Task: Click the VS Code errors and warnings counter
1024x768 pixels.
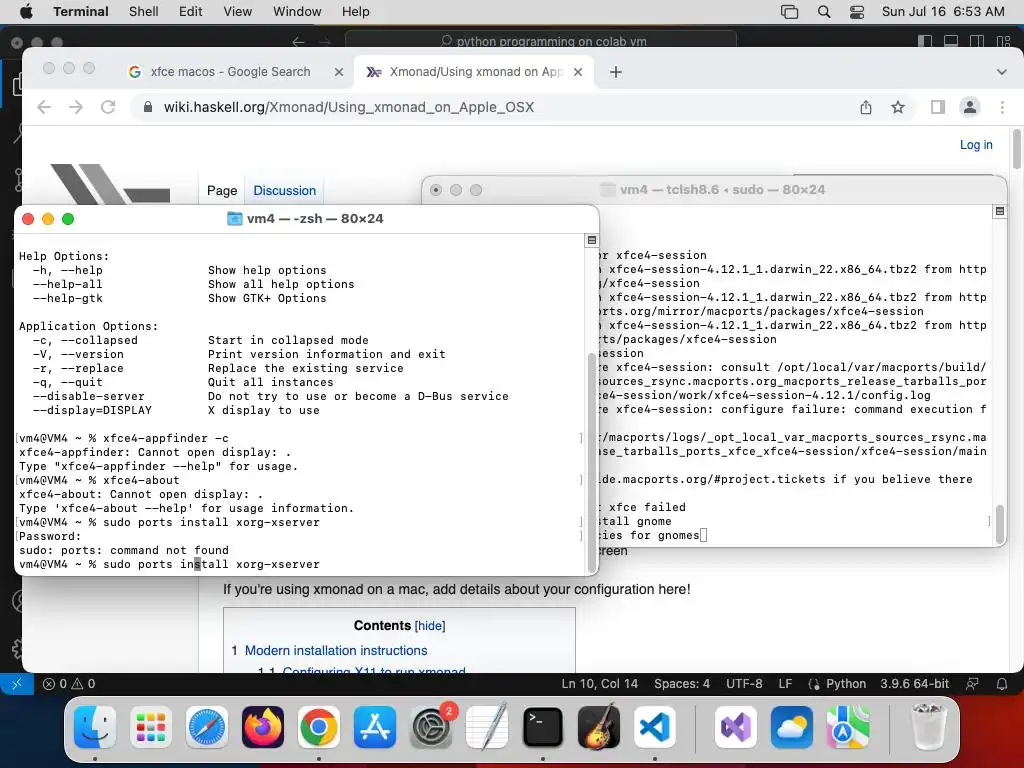Action: (x=69, y=684)
